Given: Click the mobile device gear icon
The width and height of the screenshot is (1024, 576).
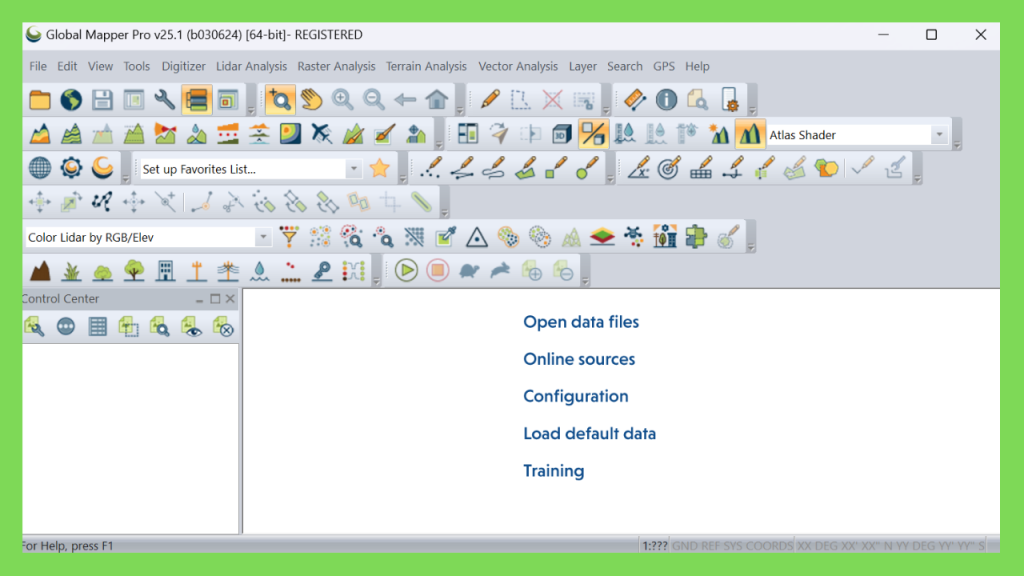Looking at the screenshot, I should 729,100.
